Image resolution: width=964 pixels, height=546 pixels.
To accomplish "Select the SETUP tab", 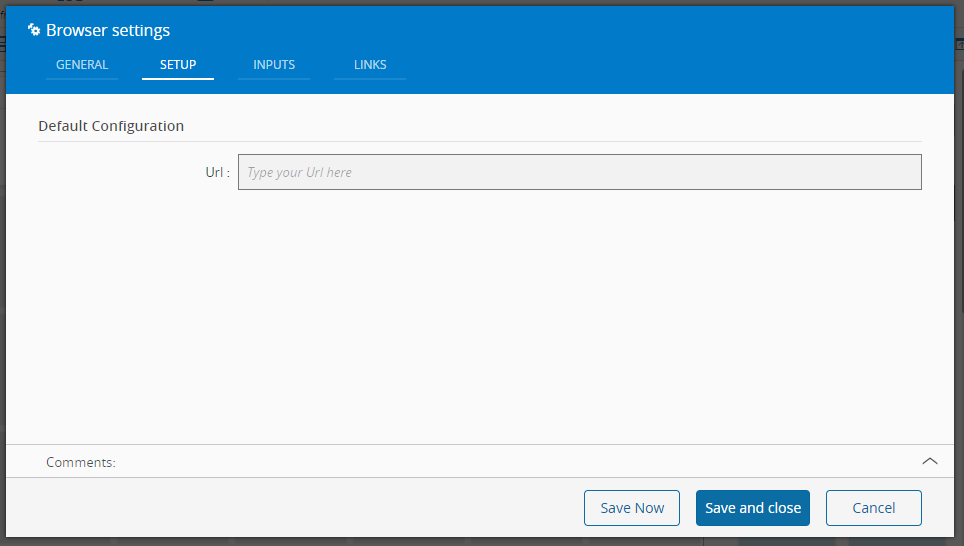I will [178, 65].
